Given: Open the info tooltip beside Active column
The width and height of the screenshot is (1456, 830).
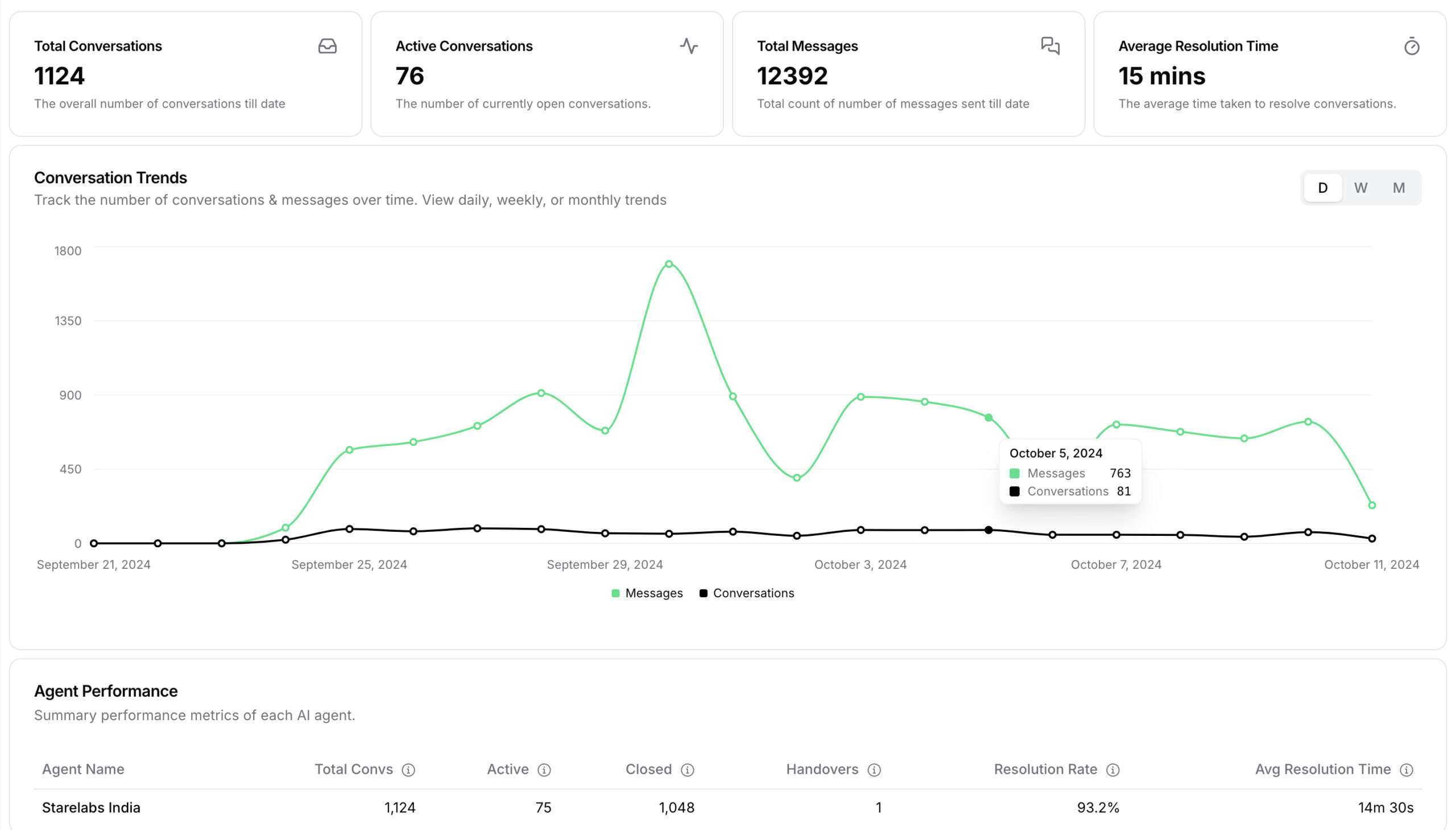Looking at the screenshot, I should click(545, 769).
